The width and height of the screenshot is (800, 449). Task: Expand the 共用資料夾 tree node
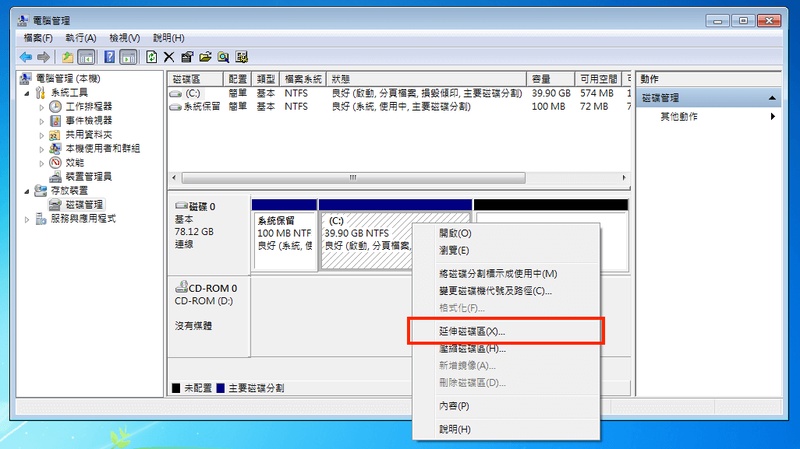coord(42,136)
